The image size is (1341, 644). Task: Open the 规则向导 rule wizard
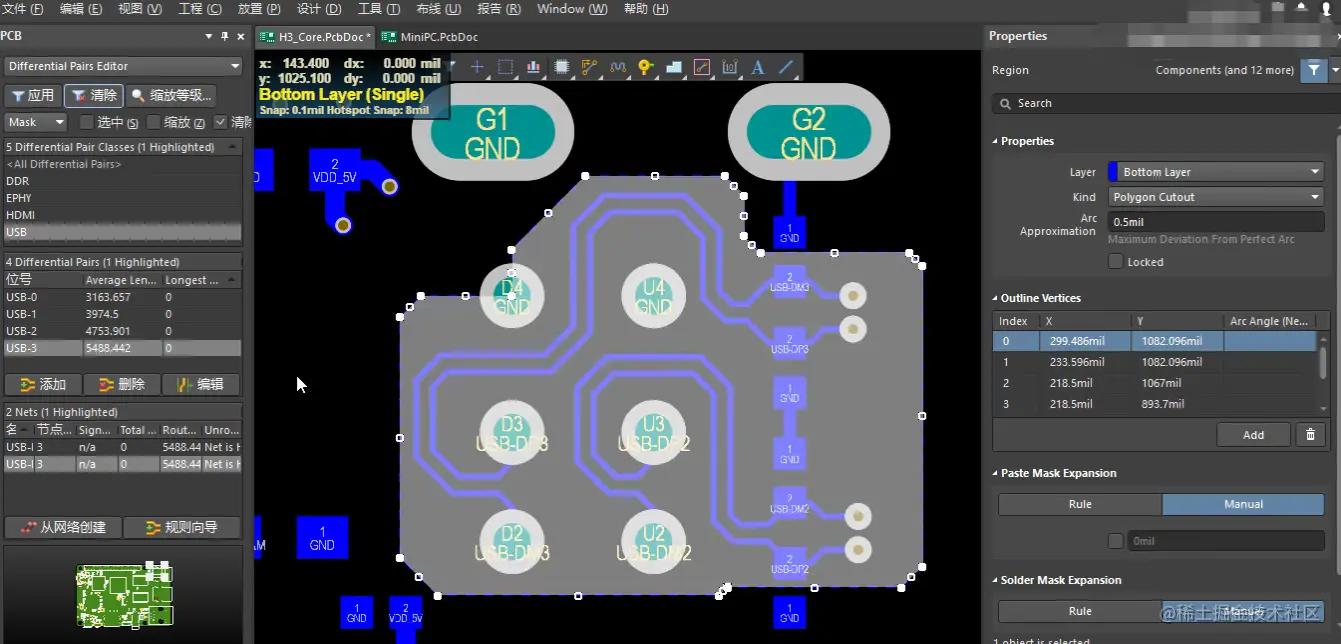click(181, 527)
